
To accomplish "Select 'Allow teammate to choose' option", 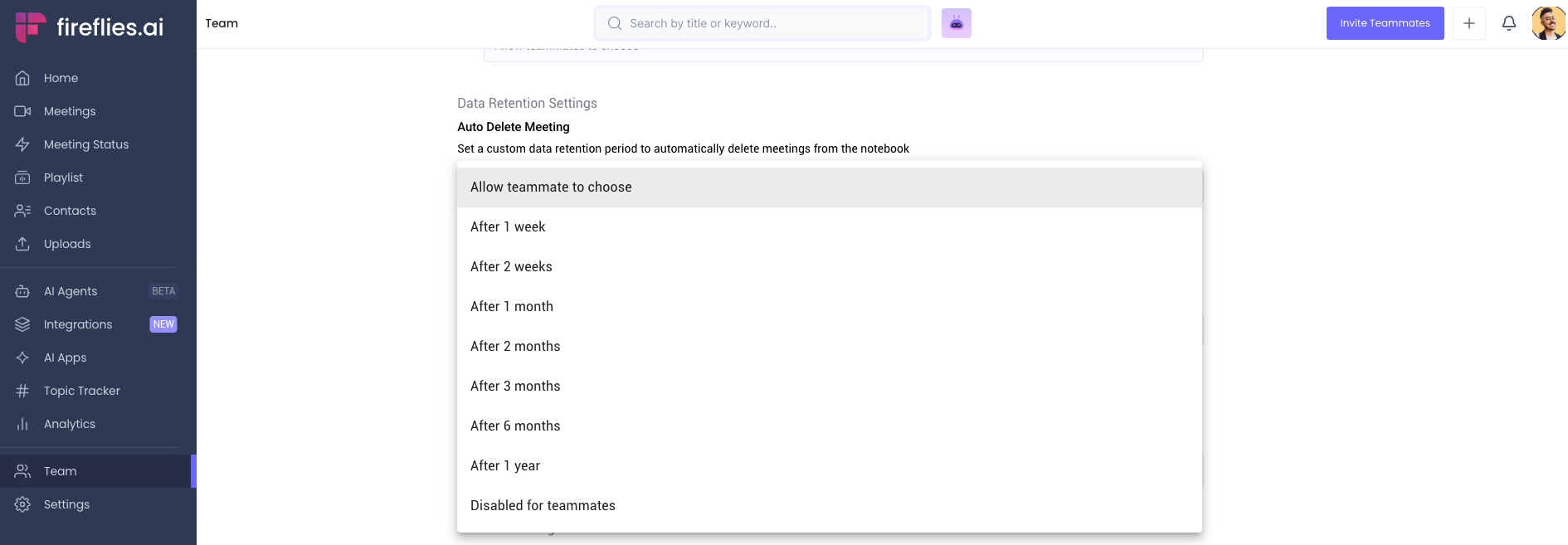I will coord(551,187).
